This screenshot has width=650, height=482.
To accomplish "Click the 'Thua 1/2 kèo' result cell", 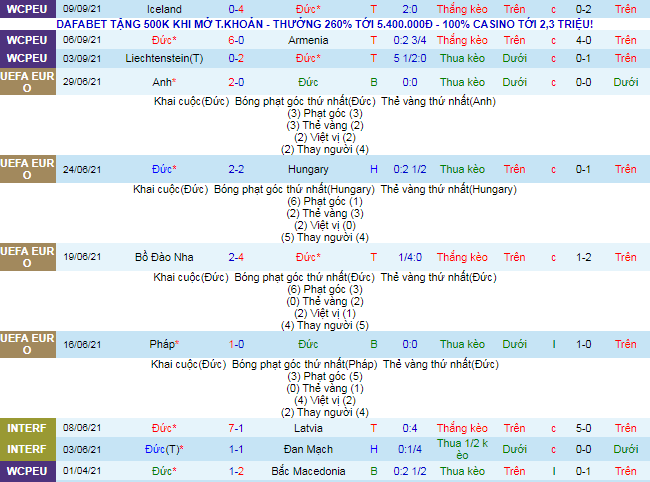I will pos(463,450).
